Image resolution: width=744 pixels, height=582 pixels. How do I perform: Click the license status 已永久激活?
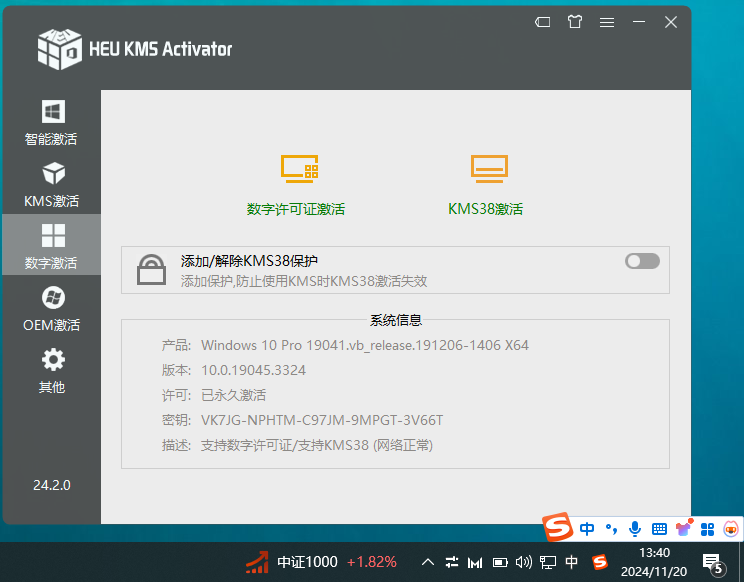click(x=233, y=395)
